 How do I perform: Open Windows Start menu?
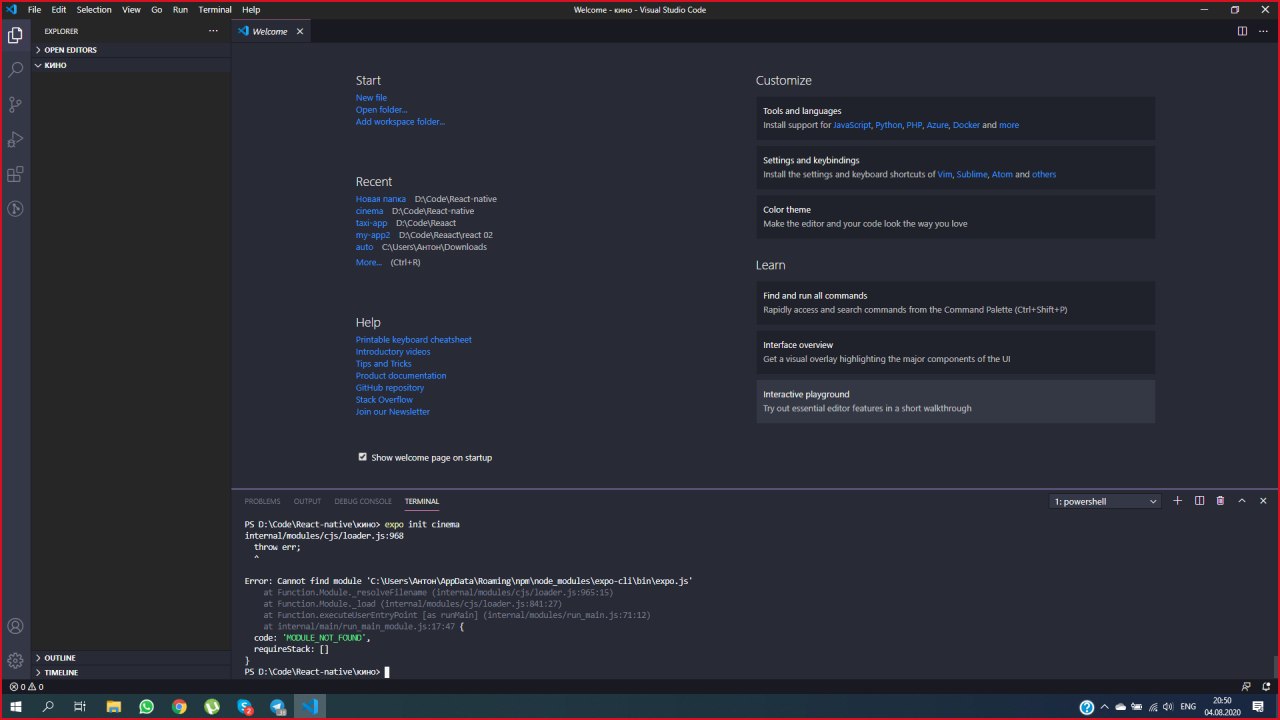[16, 706]
